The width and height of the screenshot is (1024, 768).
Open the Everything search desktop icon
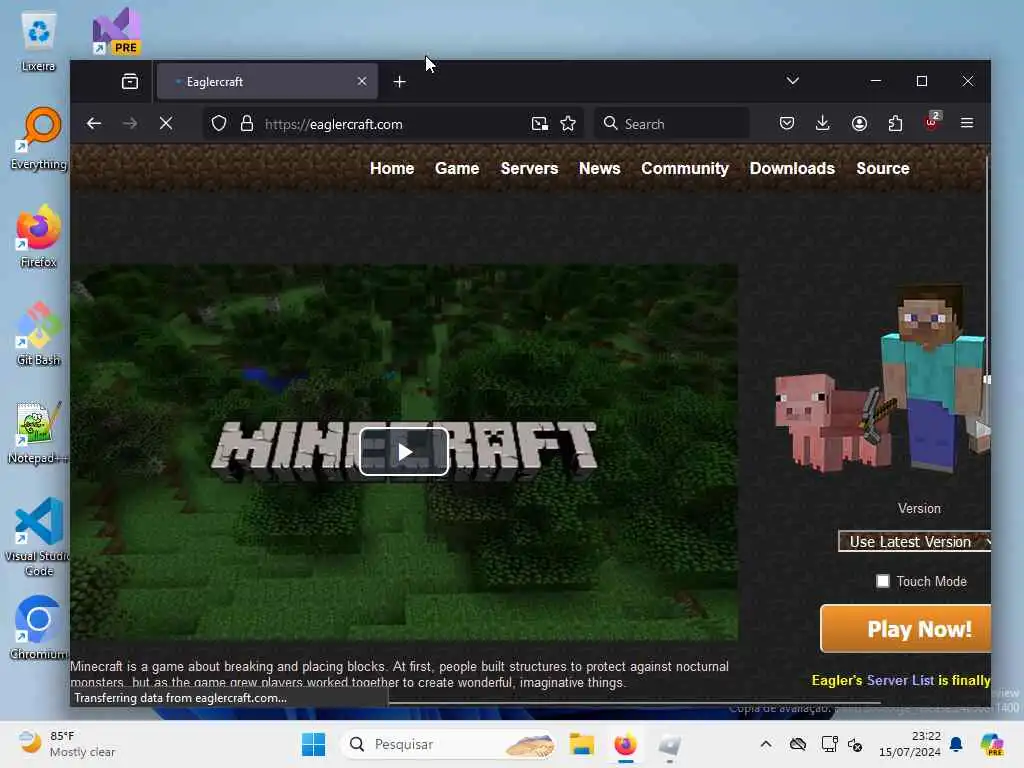38,139
